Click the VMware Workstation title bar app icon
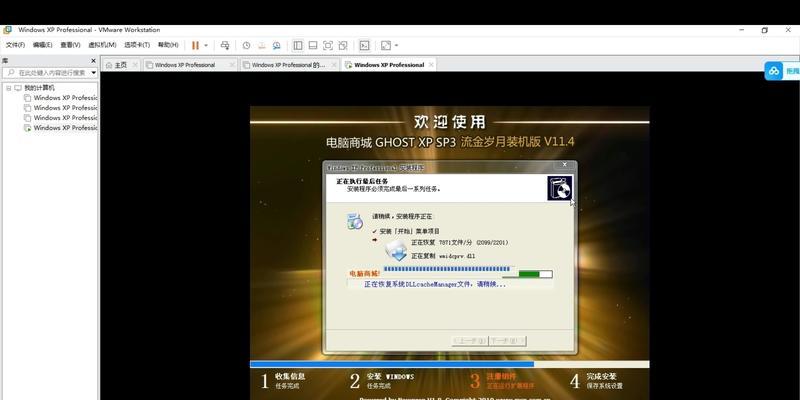This screenshot has width=800, height=400. (8, 30)
